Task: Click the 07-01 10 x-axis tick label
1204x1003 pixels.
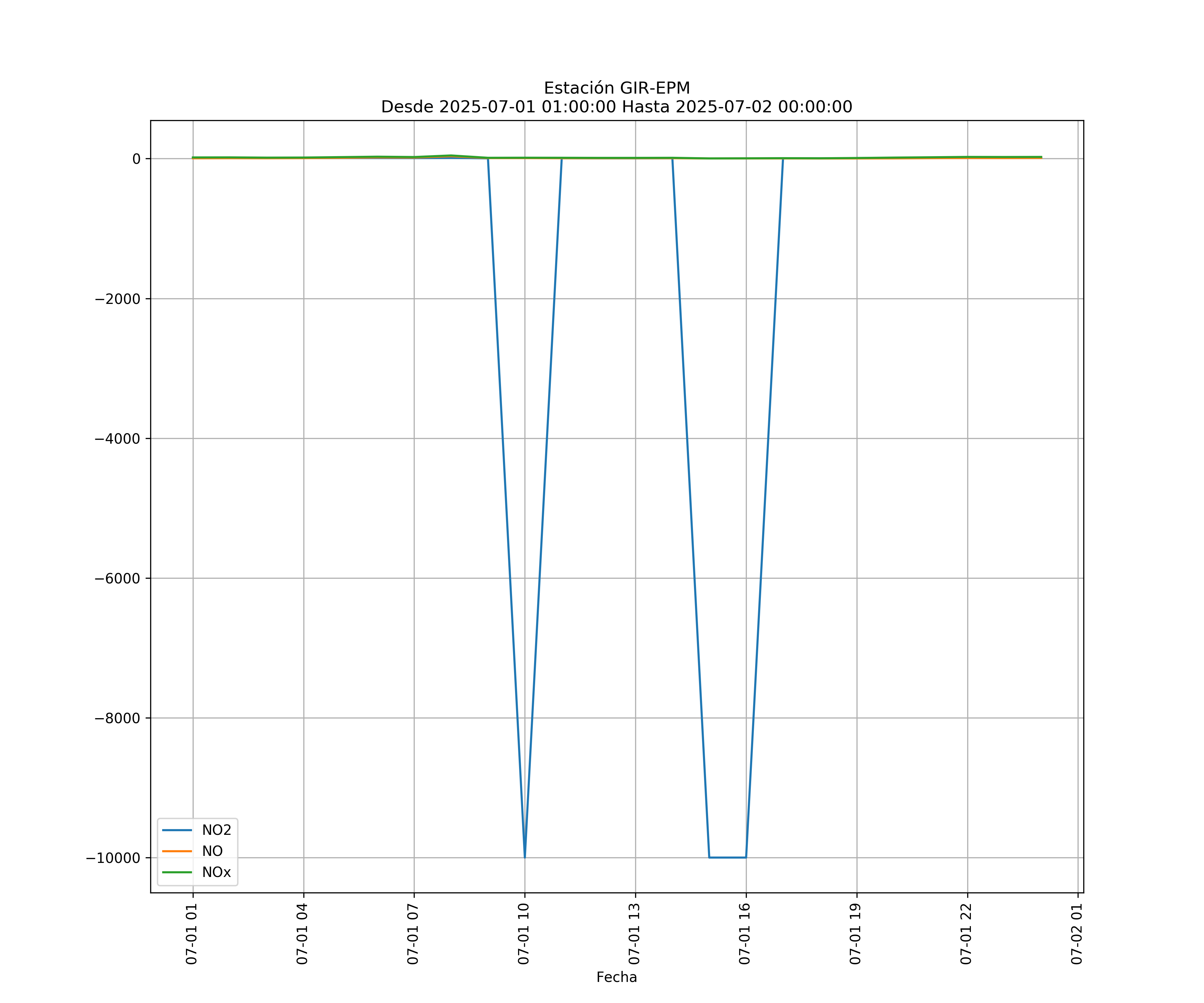Action: pyautogui.click(x=523, y=933)
